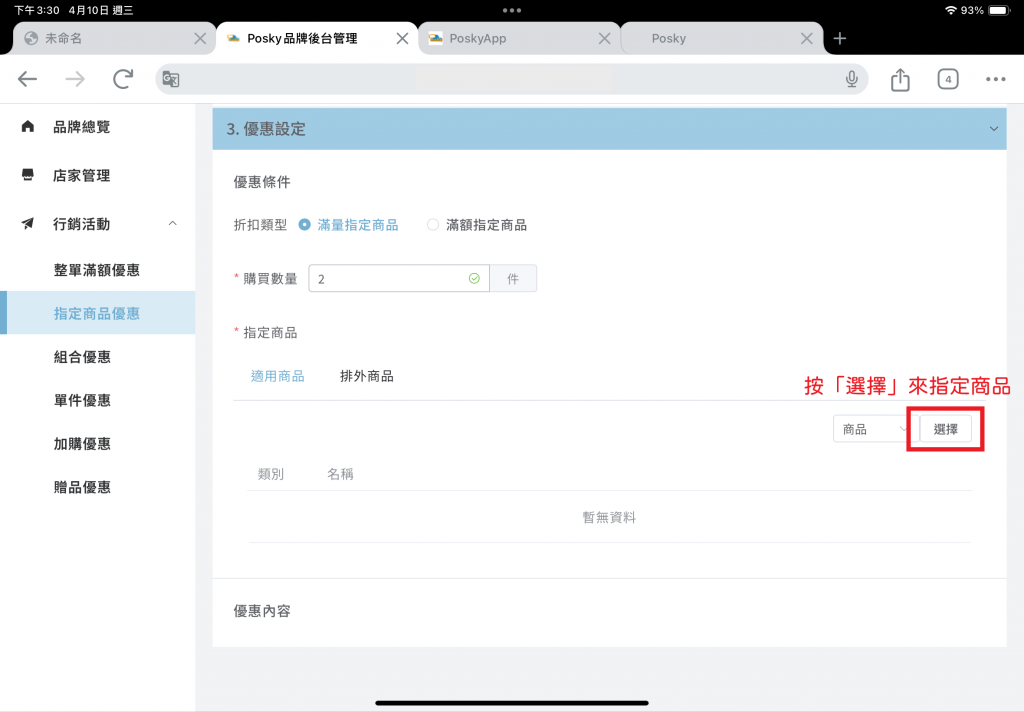Click the battery indicator in the status bar

999,10
